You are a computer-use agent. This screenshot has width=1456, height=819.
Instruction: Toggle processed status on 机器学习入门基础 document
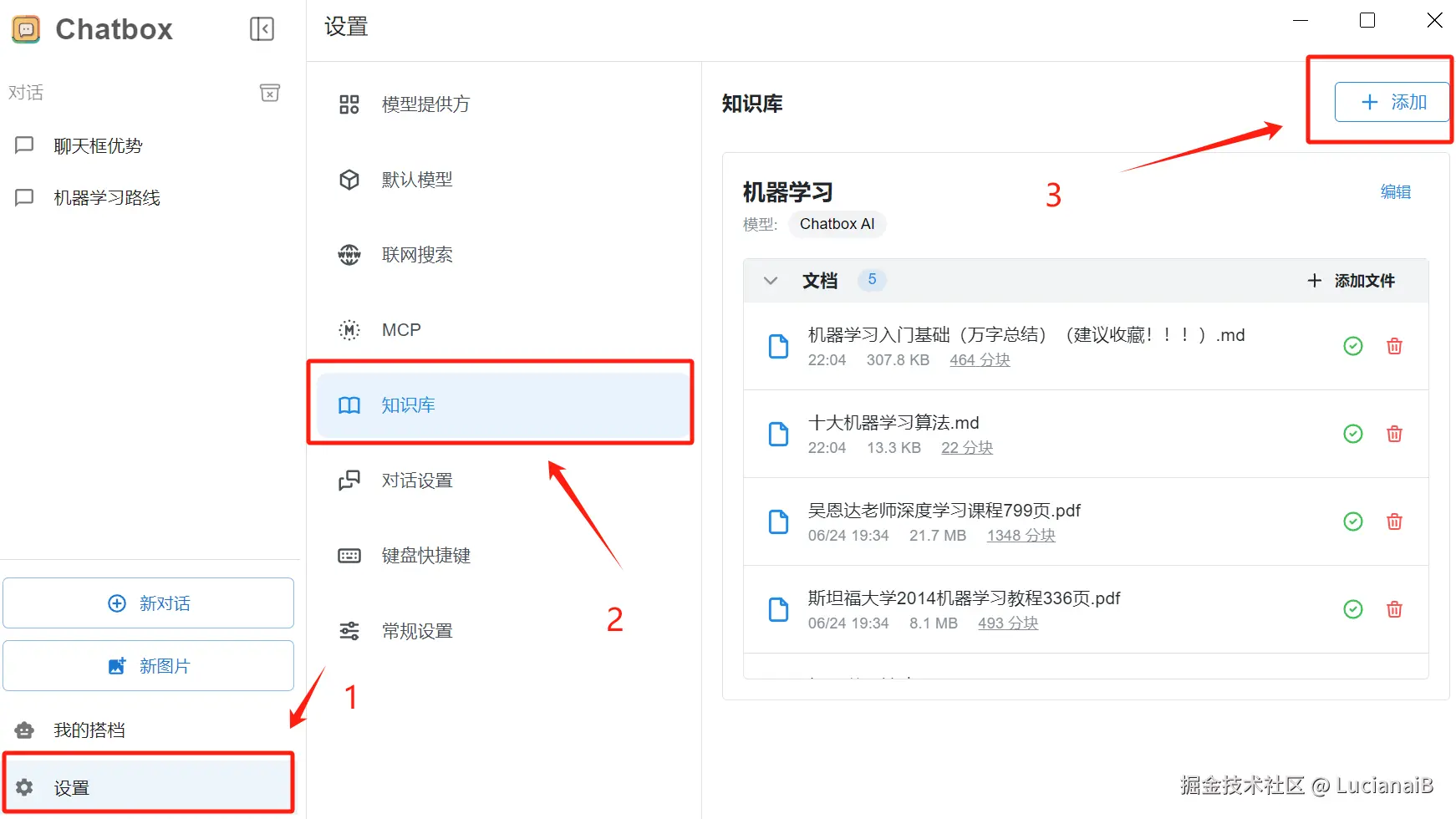pyautogui.click(x=1353, y=346)
